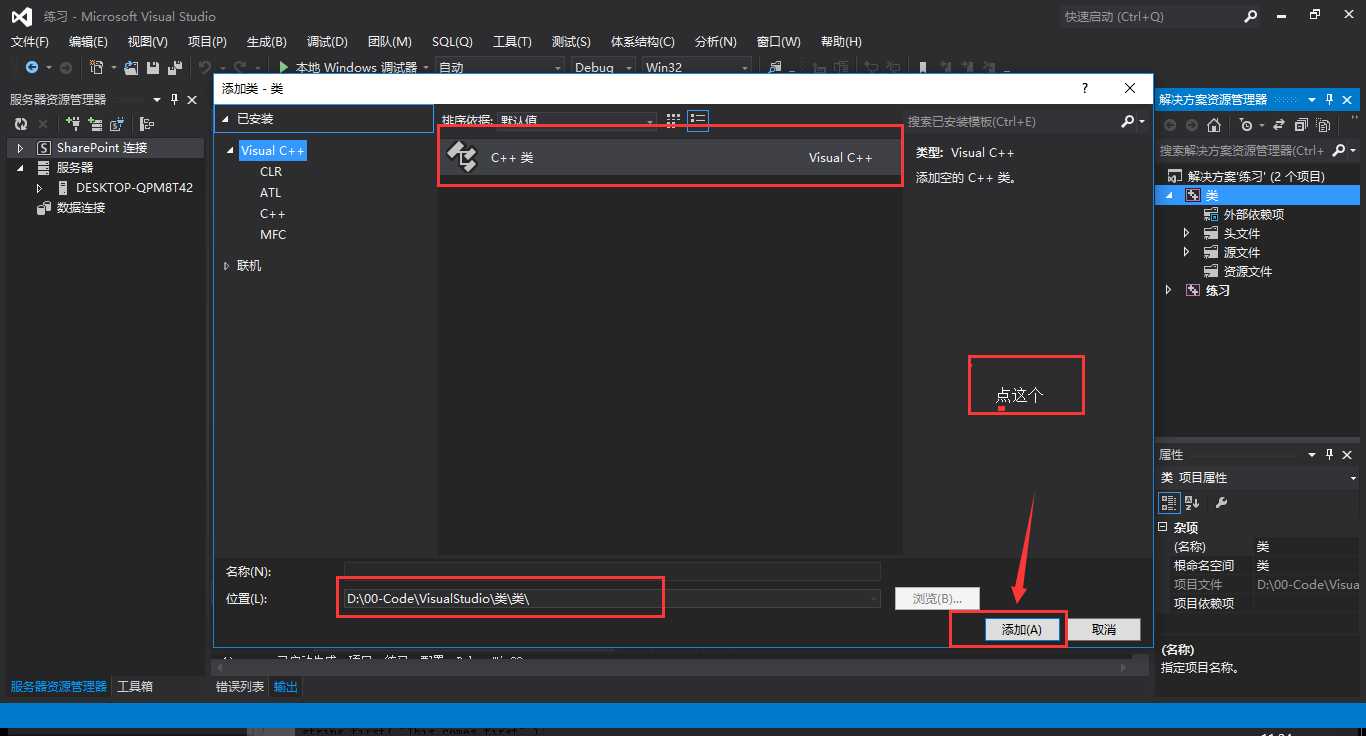Screen dimensions: 1366x736
Task: Select the MFC category
Action: pyautogui.click(x=273, y=235)
